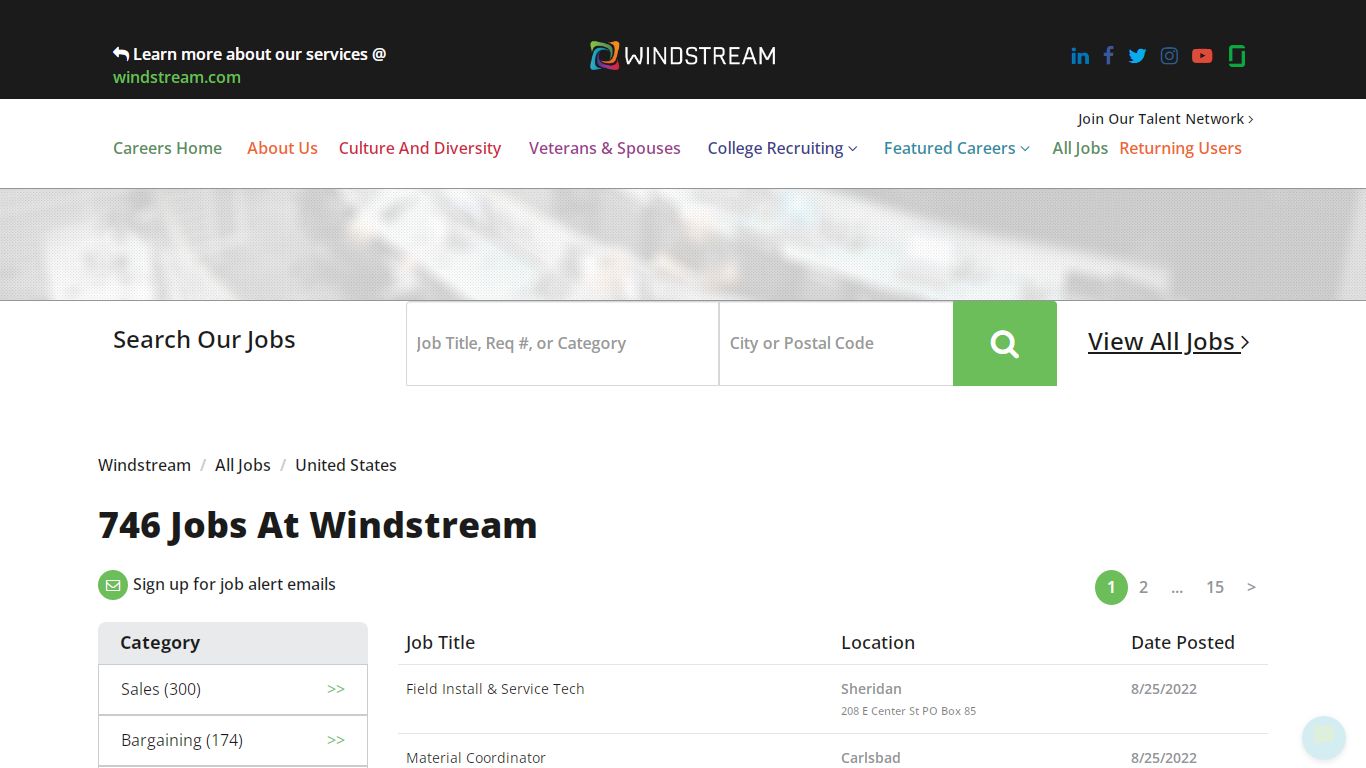The width and height of the screenshot is (1366, 768).
Task: Click the Date Posted column header
Action: click(x=1183, y=642)
